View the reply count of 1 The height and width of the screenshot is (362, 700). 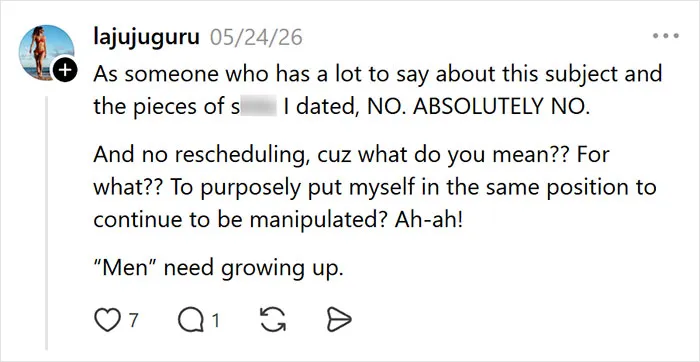coord(216,321)
